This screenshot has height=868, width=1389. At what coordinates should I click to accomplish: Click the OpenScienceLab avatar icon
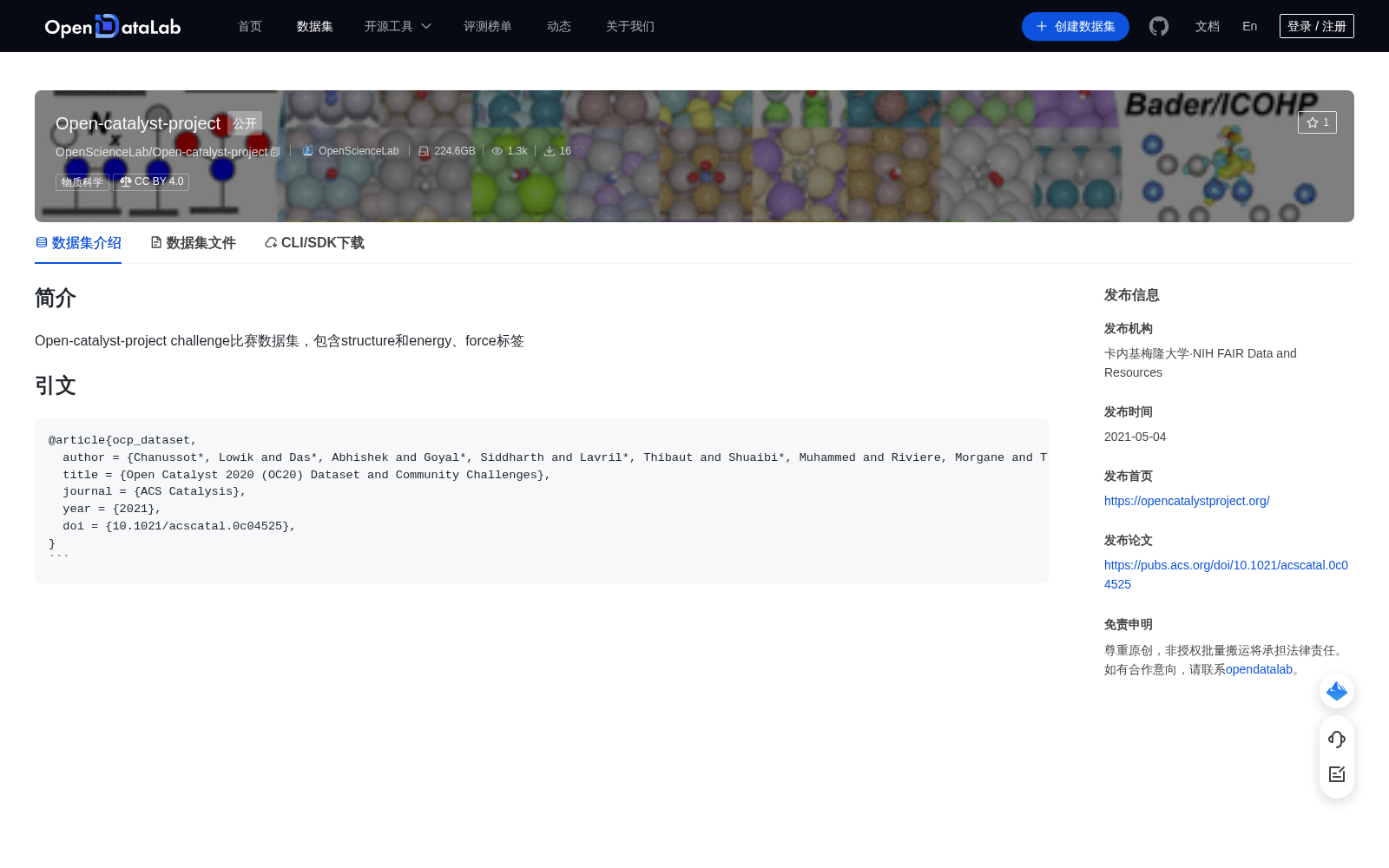[307, 151]
